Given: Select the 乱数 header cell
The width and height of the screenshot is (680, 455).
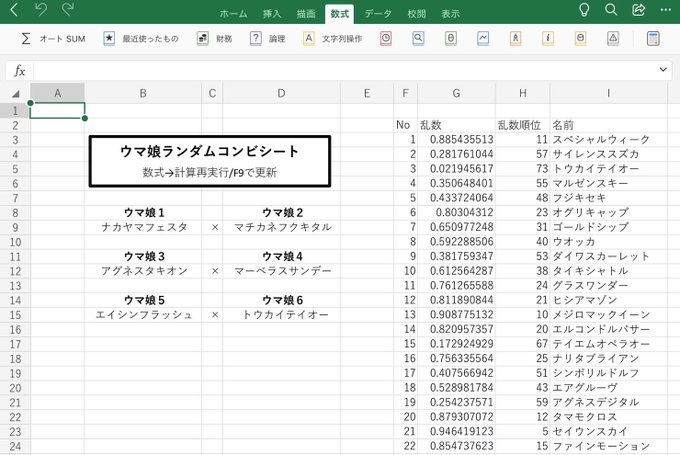Looking at the screenshot, I should (x=456, y=125).
